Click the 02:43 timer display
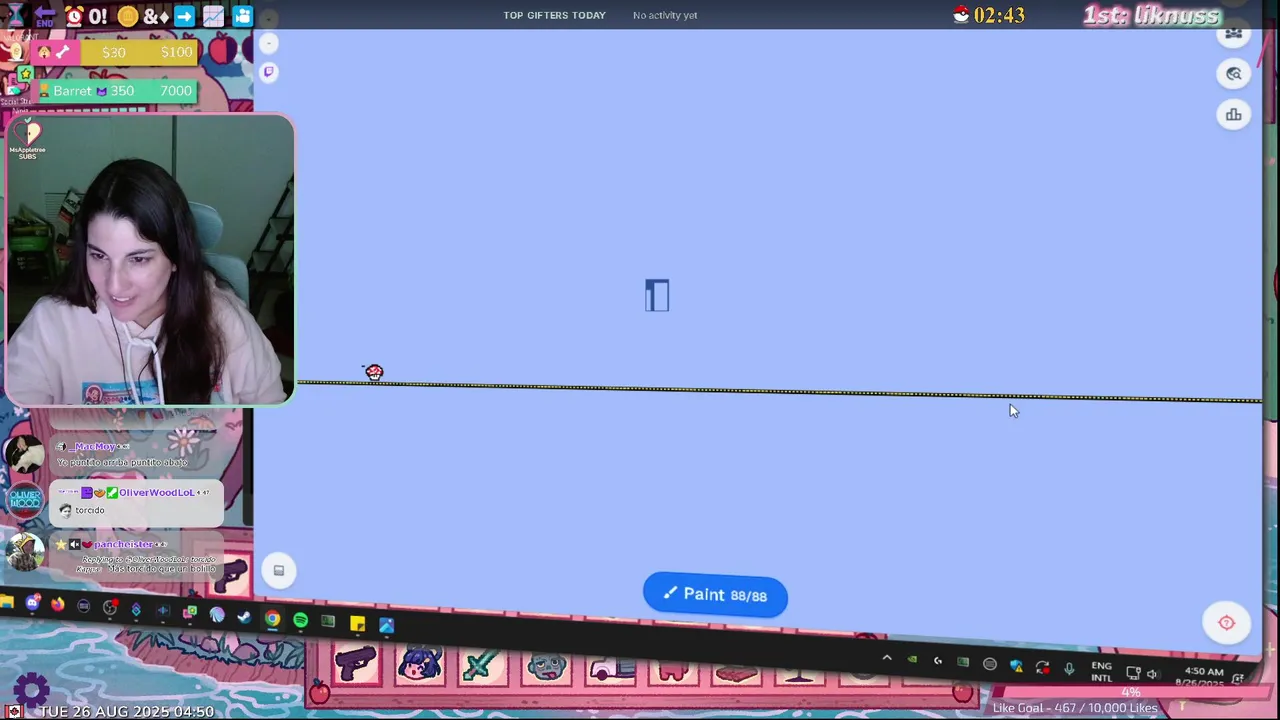This screenshot has width=1280, height=720. pyautogui.click(x=998, y=15)
